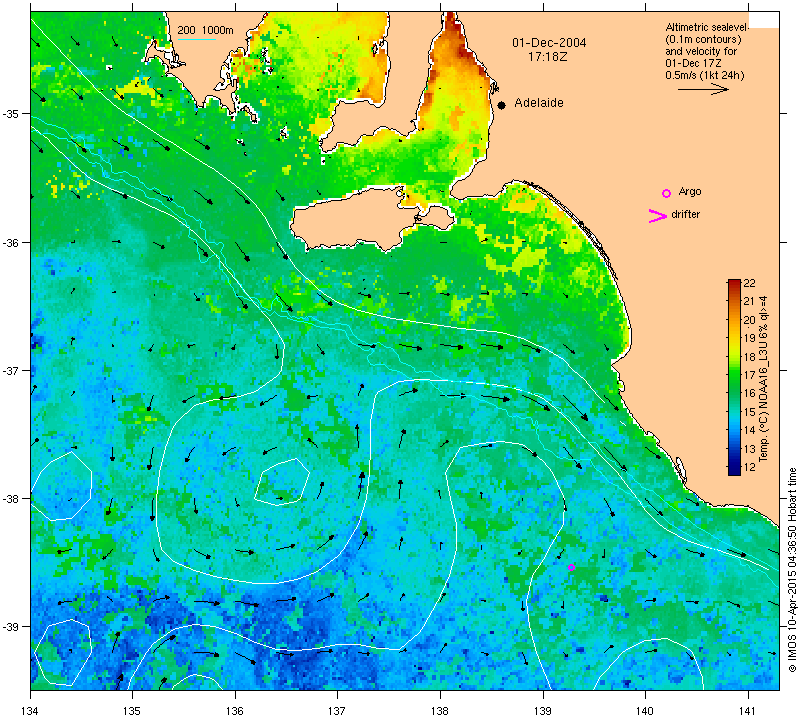Click the colorbar title 'Temp. (°C) NOAA16_L3U'
Screen dimensions: 800x720
[x=763, y=400]
